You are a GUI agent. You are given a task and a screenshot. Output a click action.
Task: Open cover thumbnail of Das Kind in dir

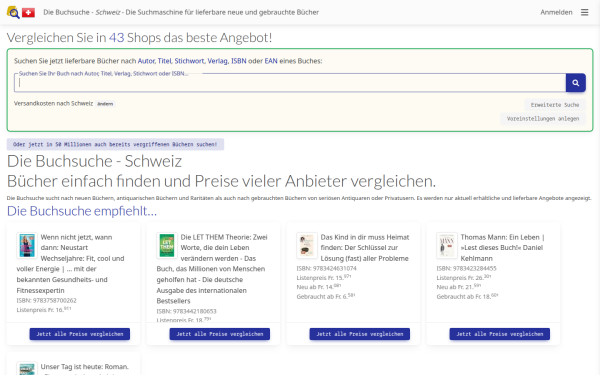coord(307,245)
